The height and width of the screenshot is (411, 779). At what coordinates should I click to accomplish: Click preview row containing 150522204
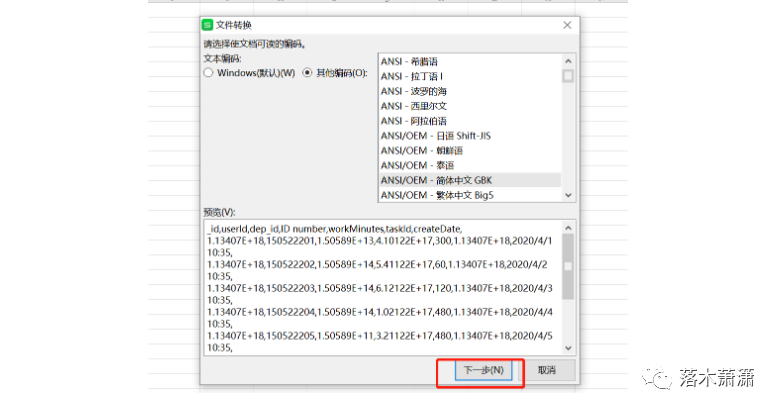click(x=380, y=318)
